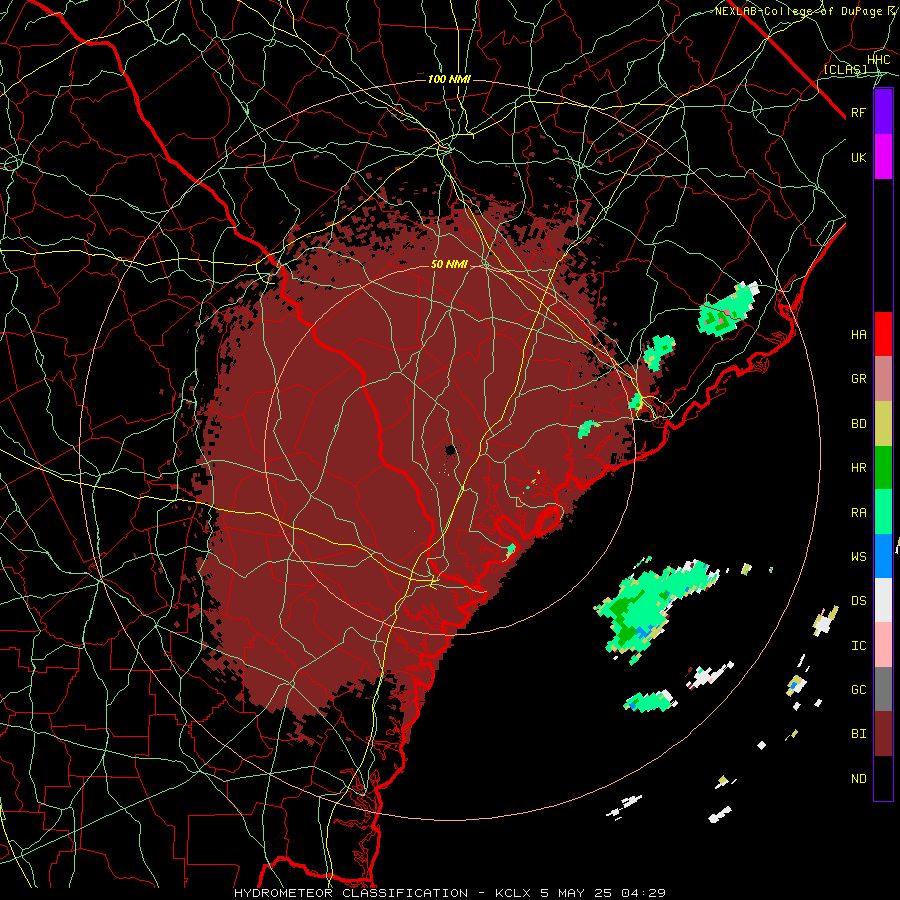Click the GR legend label
This screenshot has width=900, height=900.
click(859, 379)
